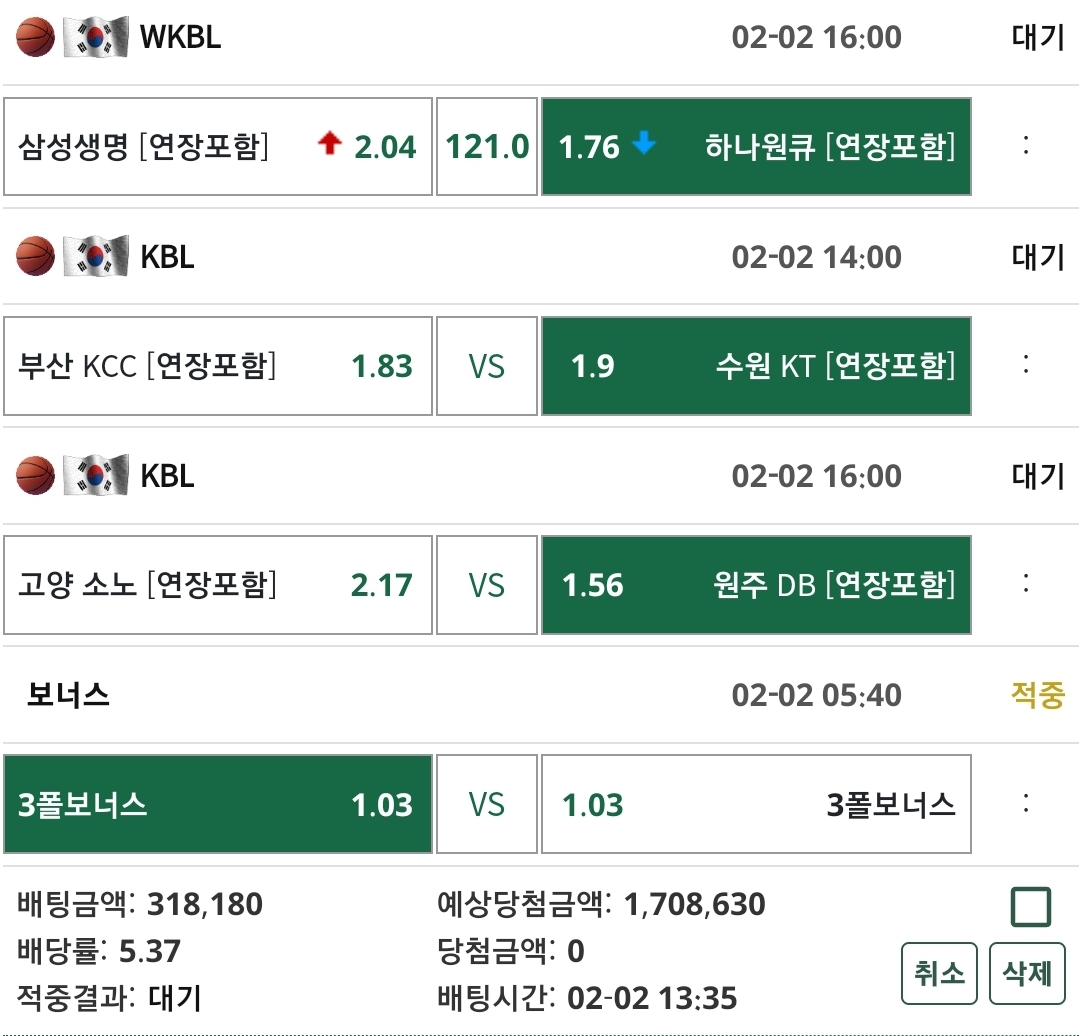Click the 121.0 handicap line cell
Viewport: 1080px width, 1036px height.
pos(487,146)
